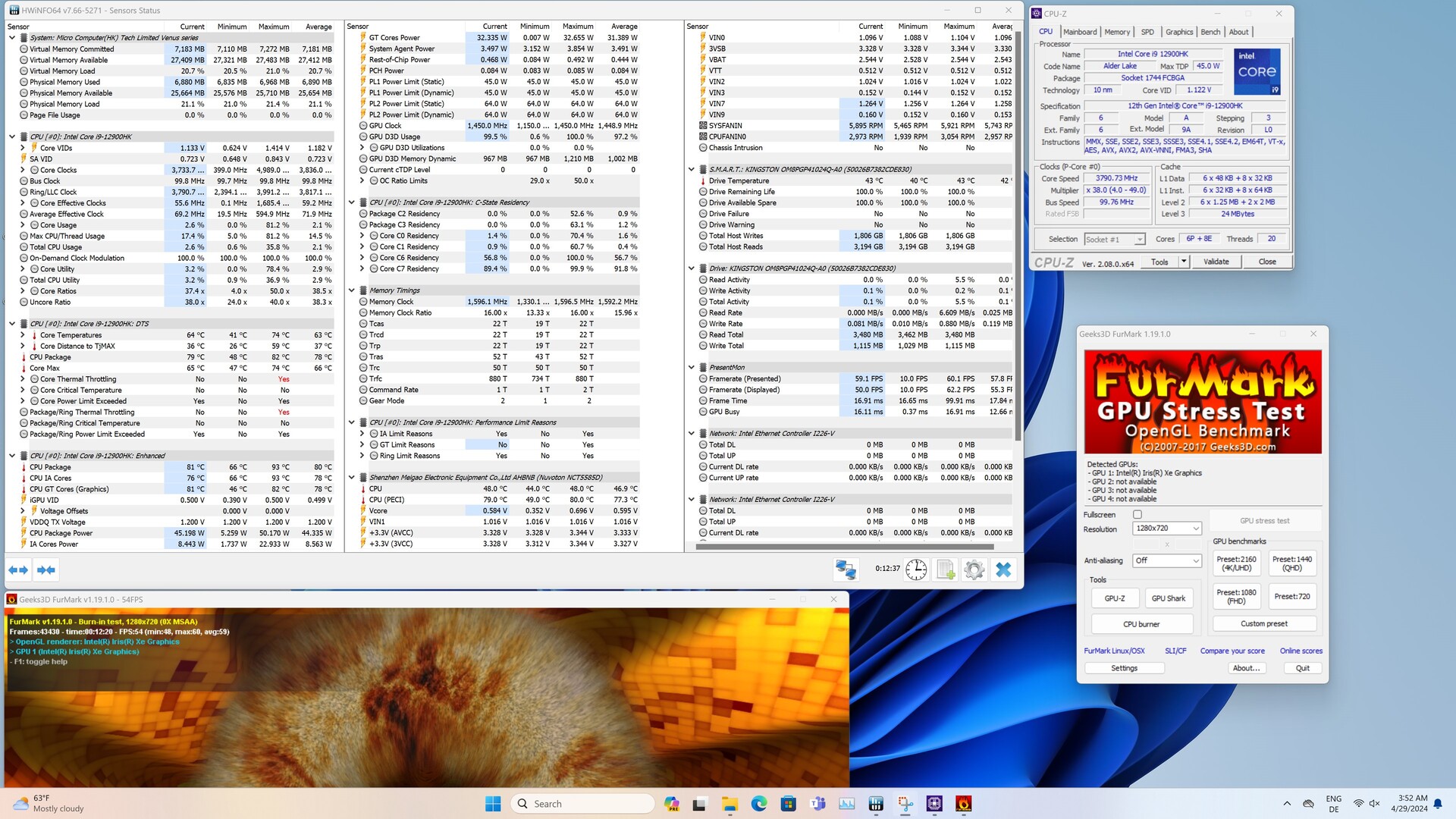Viewport: 1456px width, 819px height.
Task: Click the GPU Shark button in FurMark
Action: (1169, 598)
